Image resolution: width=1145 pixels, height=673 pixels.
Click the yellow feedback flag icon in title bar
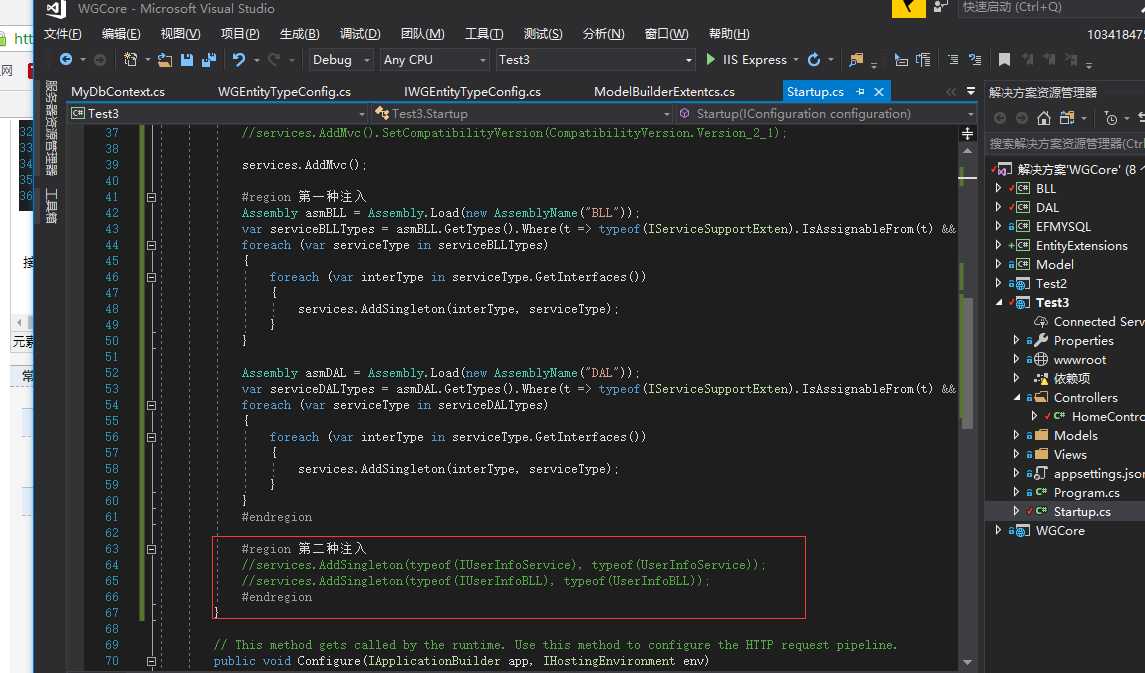pyautogui.click(x=908, y=8)
